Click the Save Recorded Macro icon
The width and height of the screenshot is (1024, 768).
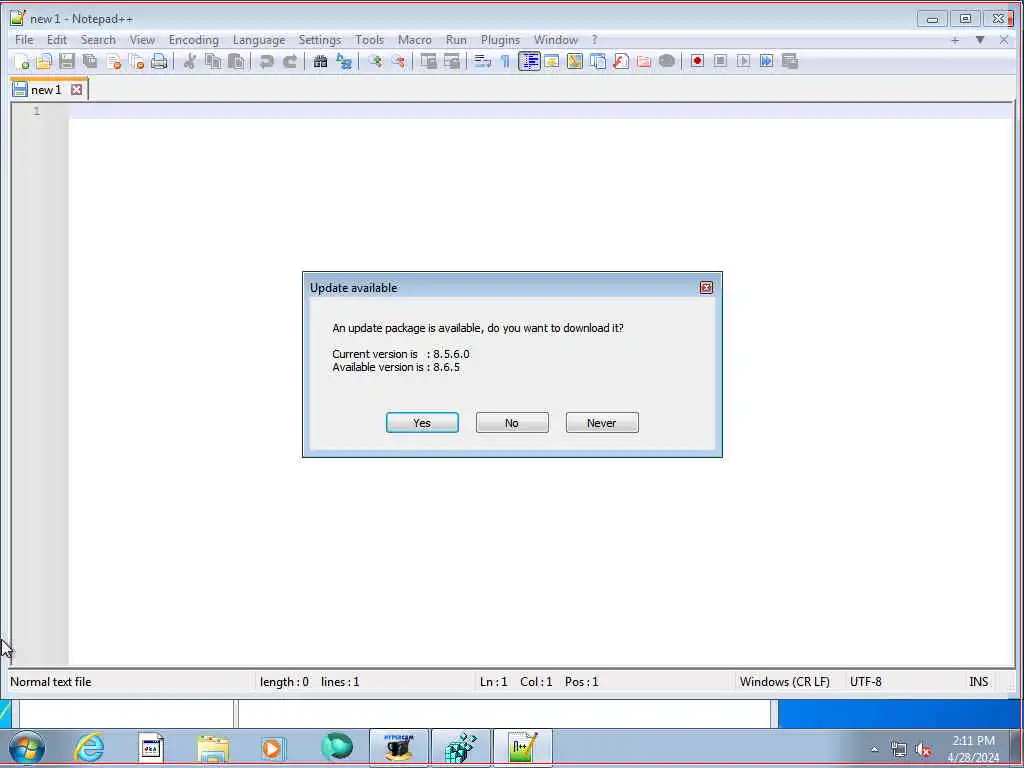click(790, 61)
